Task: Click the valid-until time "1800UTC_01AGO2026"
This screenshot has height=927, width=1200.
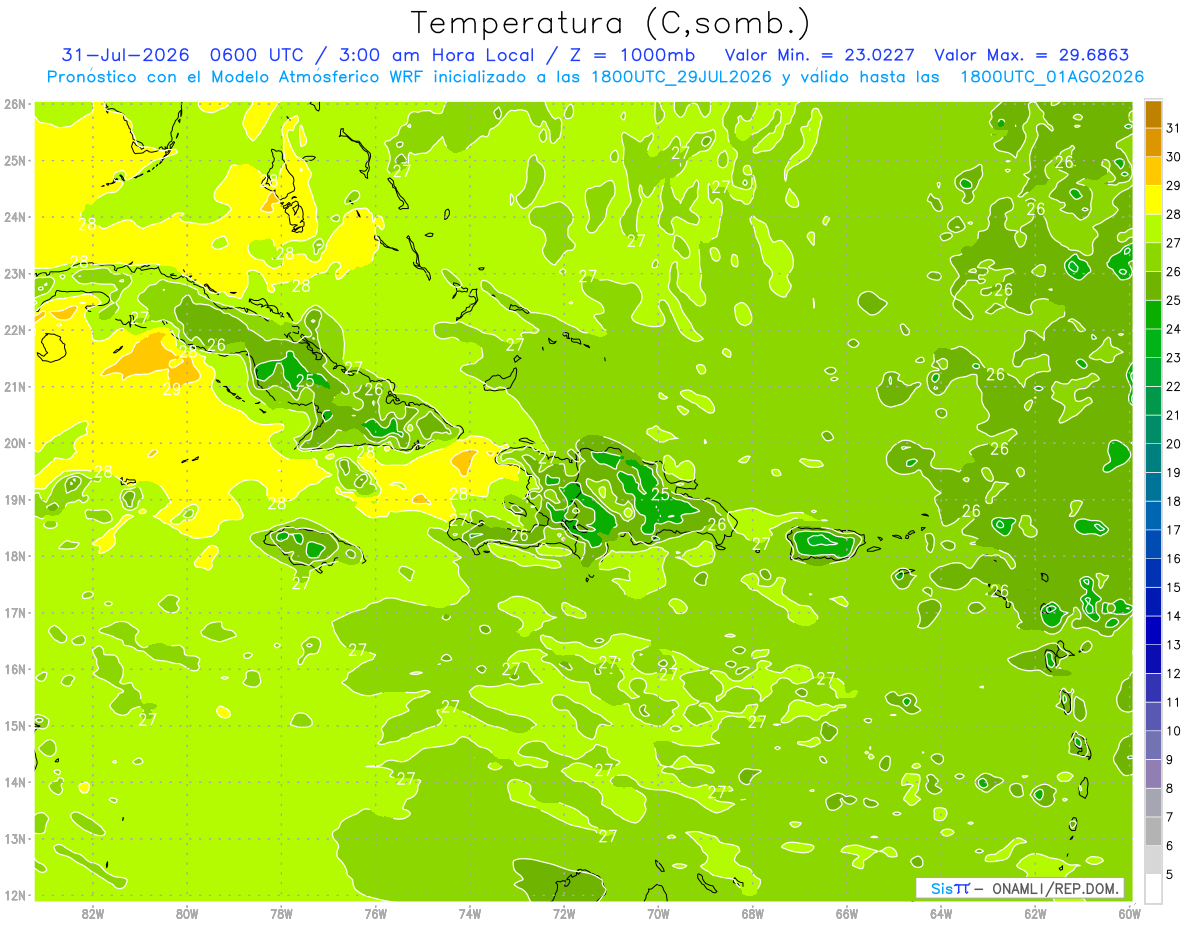Action: click(x=1052, y=77)
